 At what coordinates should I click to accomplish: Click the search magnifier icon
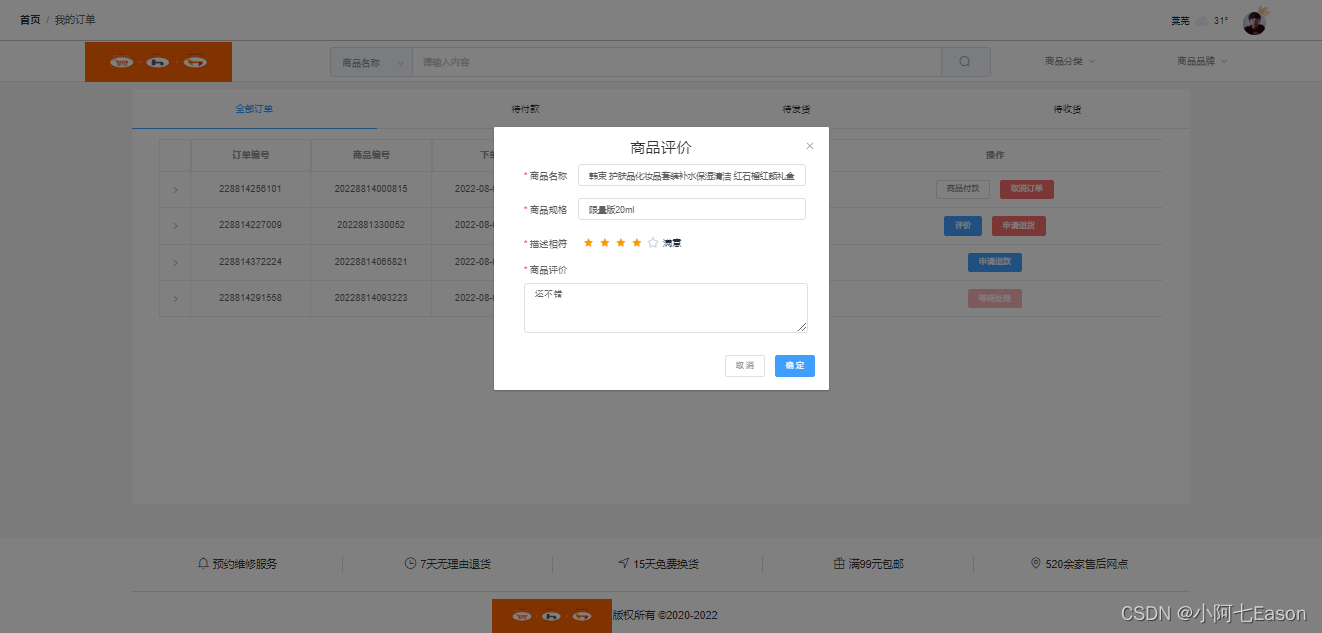coord(964,61)
